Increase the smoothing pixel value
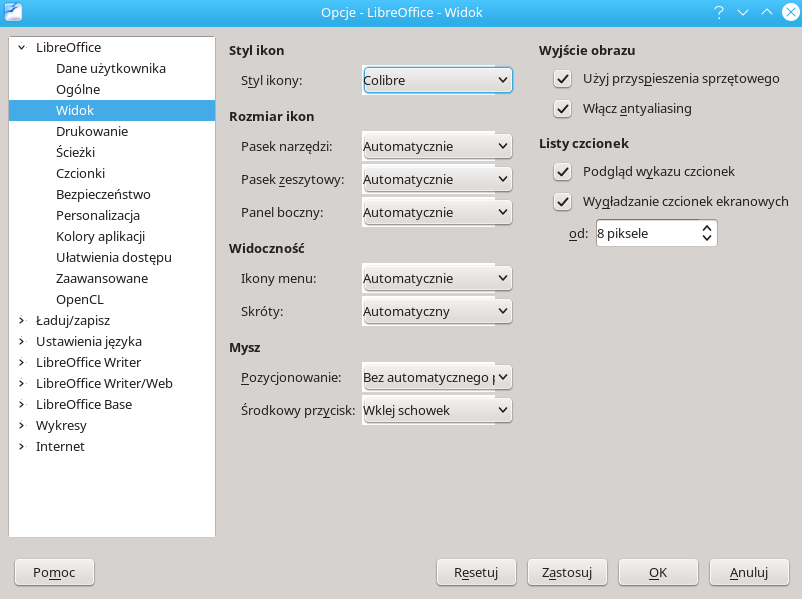The image size is (802, 599). [x=707, y=228]
